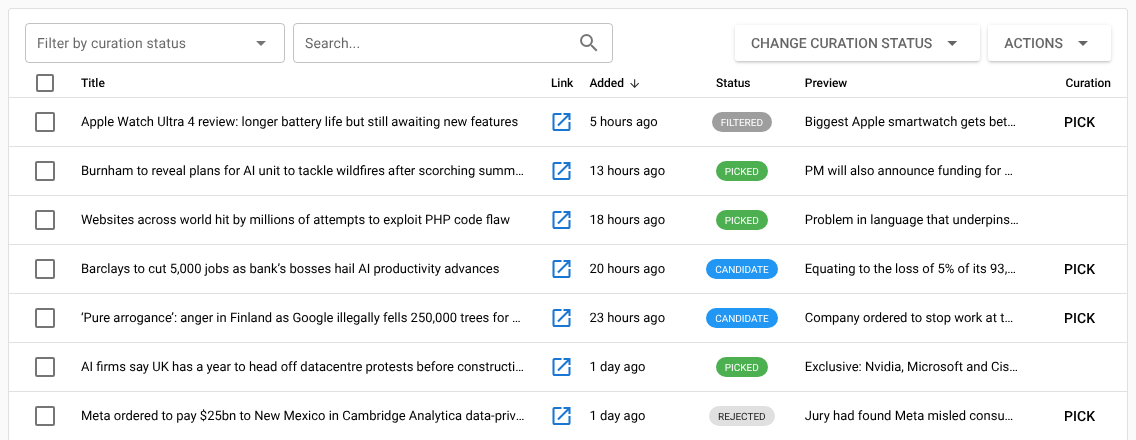Screen dimensions: 1136x440
Task: Open external link for Meta New Mexico article
Action: point(561,416)
